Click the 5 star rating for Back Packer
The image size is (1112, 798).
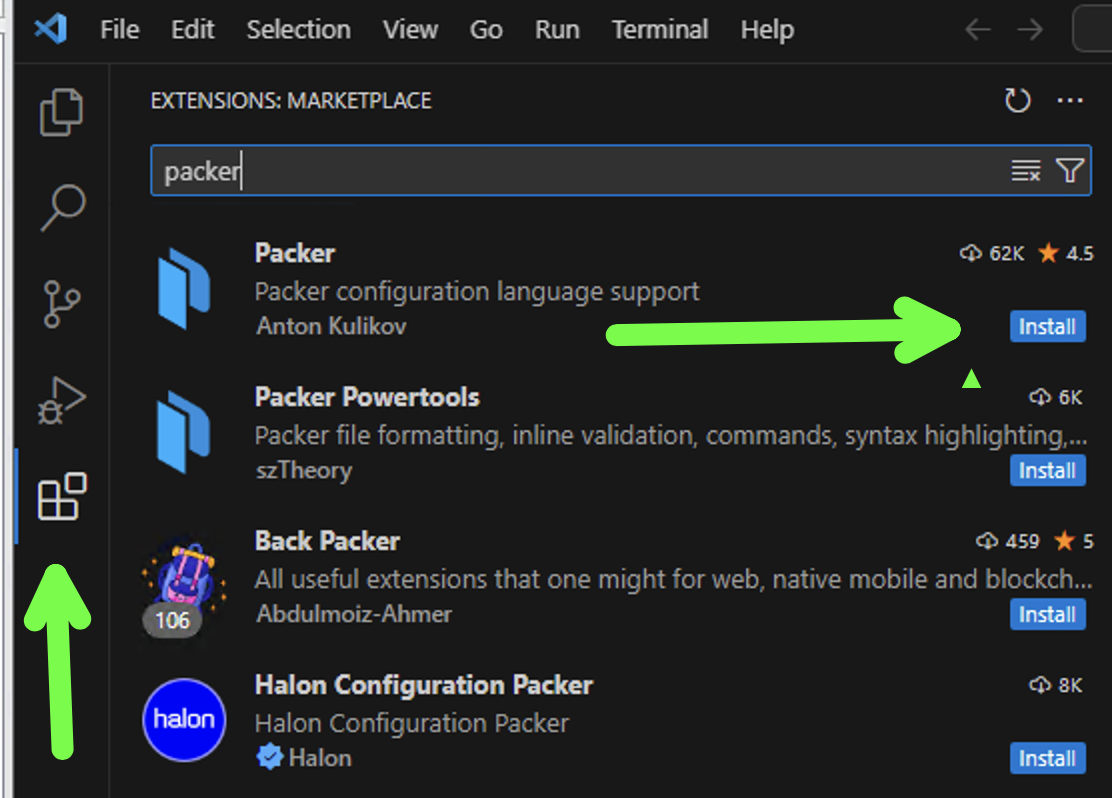point(1074,541)
